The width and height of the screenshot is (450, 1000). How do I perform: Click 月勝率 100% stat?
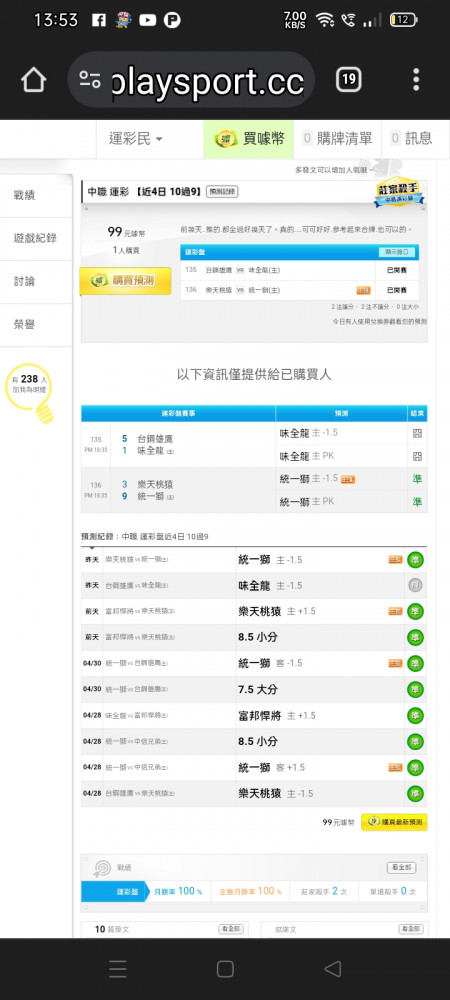[178, 892]
